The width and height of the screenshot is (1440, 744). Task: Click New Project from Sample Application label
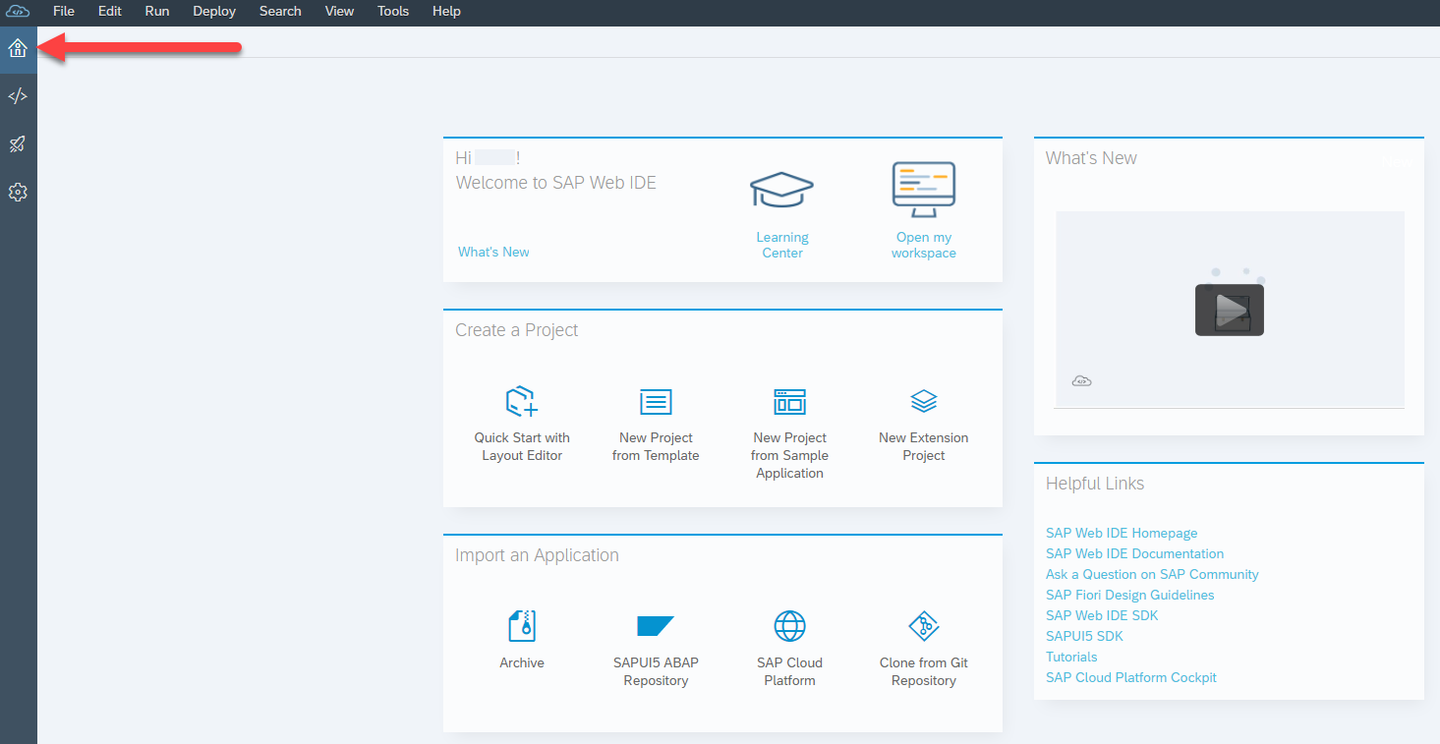coord(790,456)
